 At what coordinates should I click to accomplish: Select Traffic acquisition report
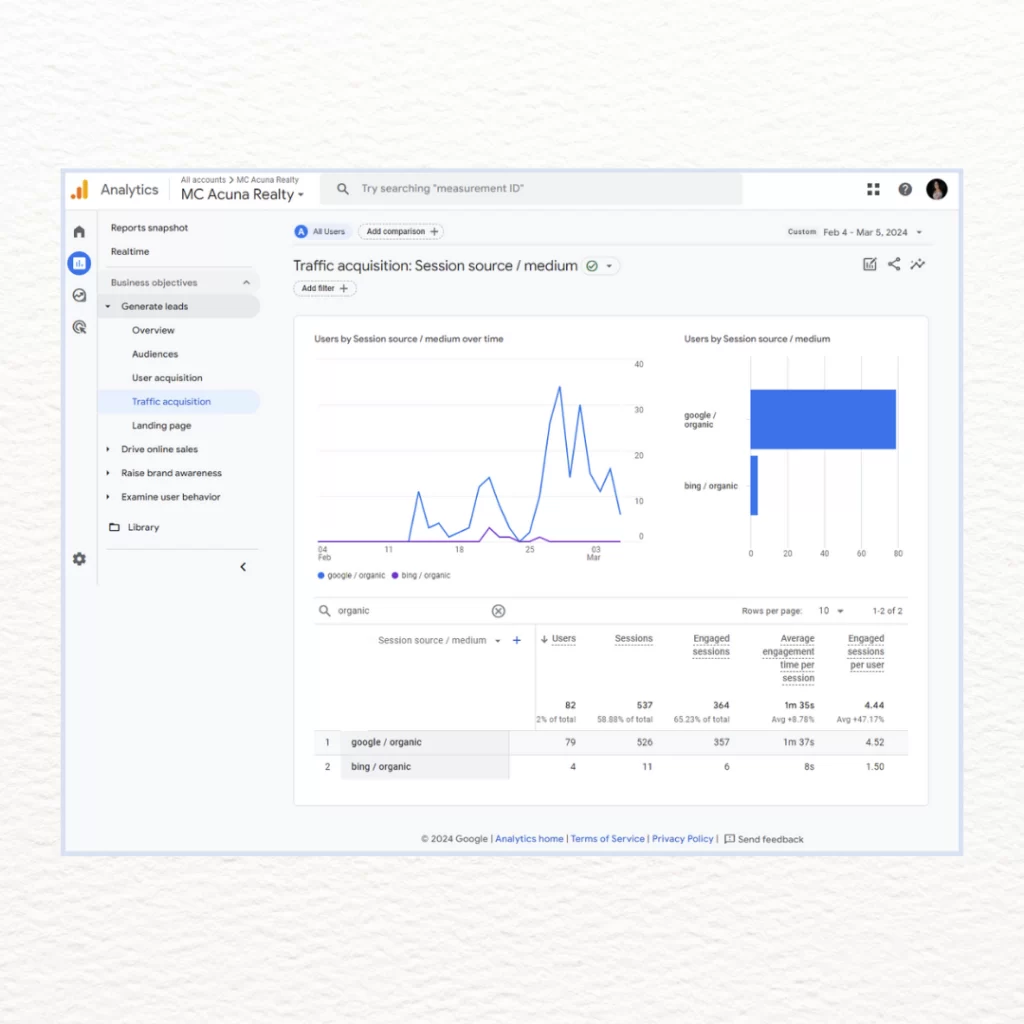171,402
